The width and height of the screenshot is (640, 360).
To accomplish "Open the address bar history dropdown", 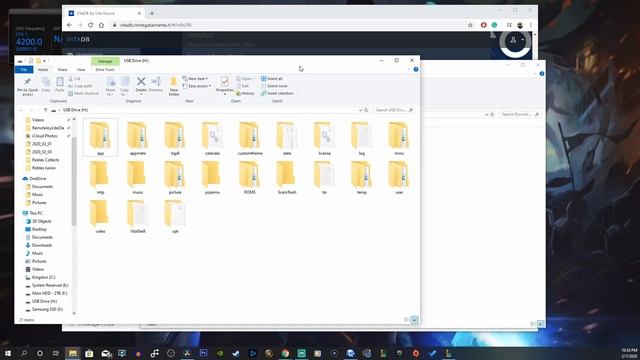I will click(360, 110).
